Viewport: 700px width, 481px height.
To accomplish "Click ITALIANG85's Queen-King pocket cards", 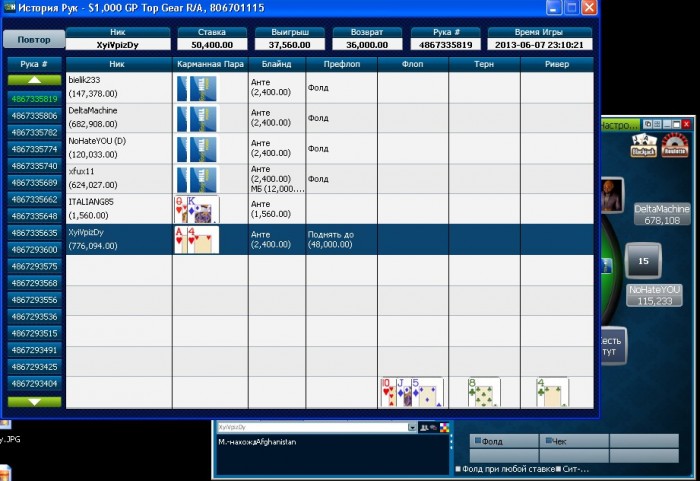I will coord(197,209).
